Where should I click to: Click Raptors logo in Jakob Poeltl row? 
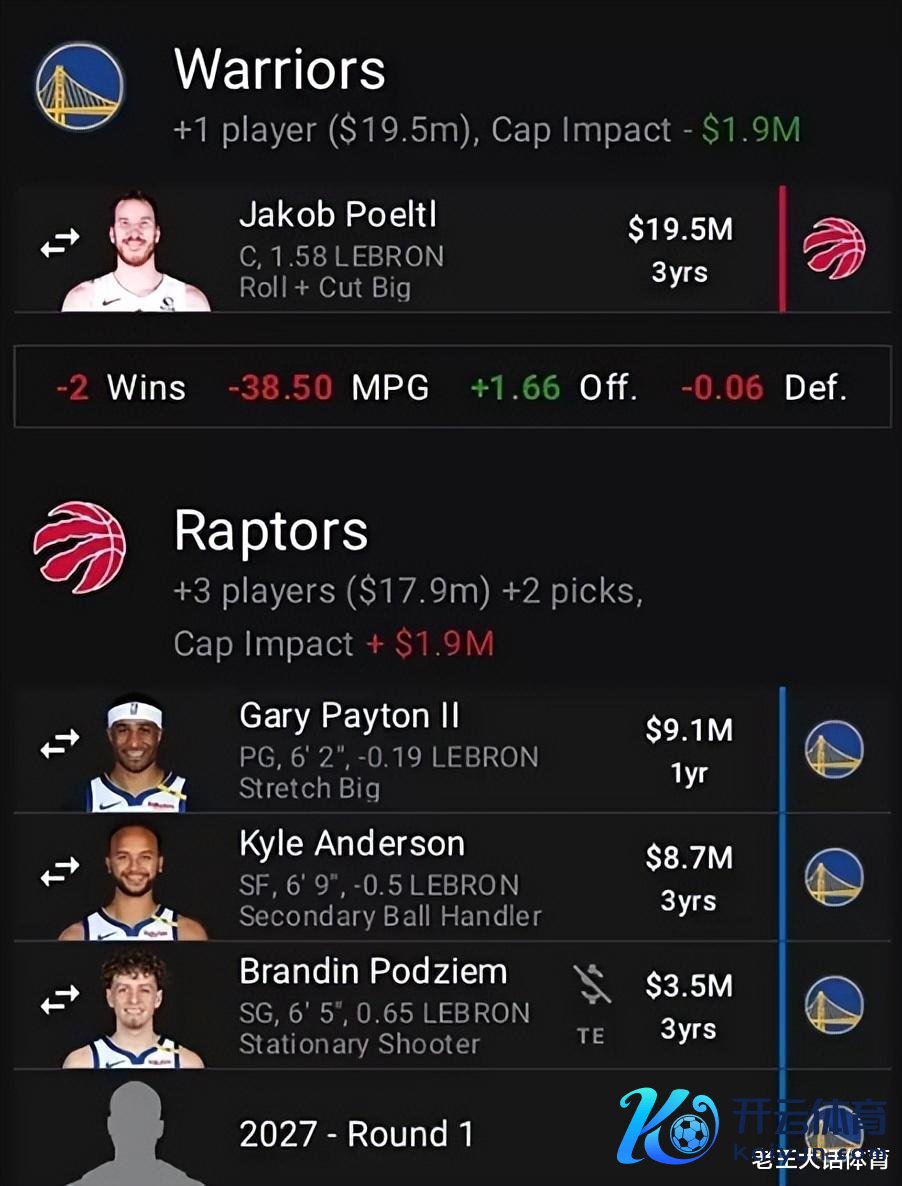834,247
